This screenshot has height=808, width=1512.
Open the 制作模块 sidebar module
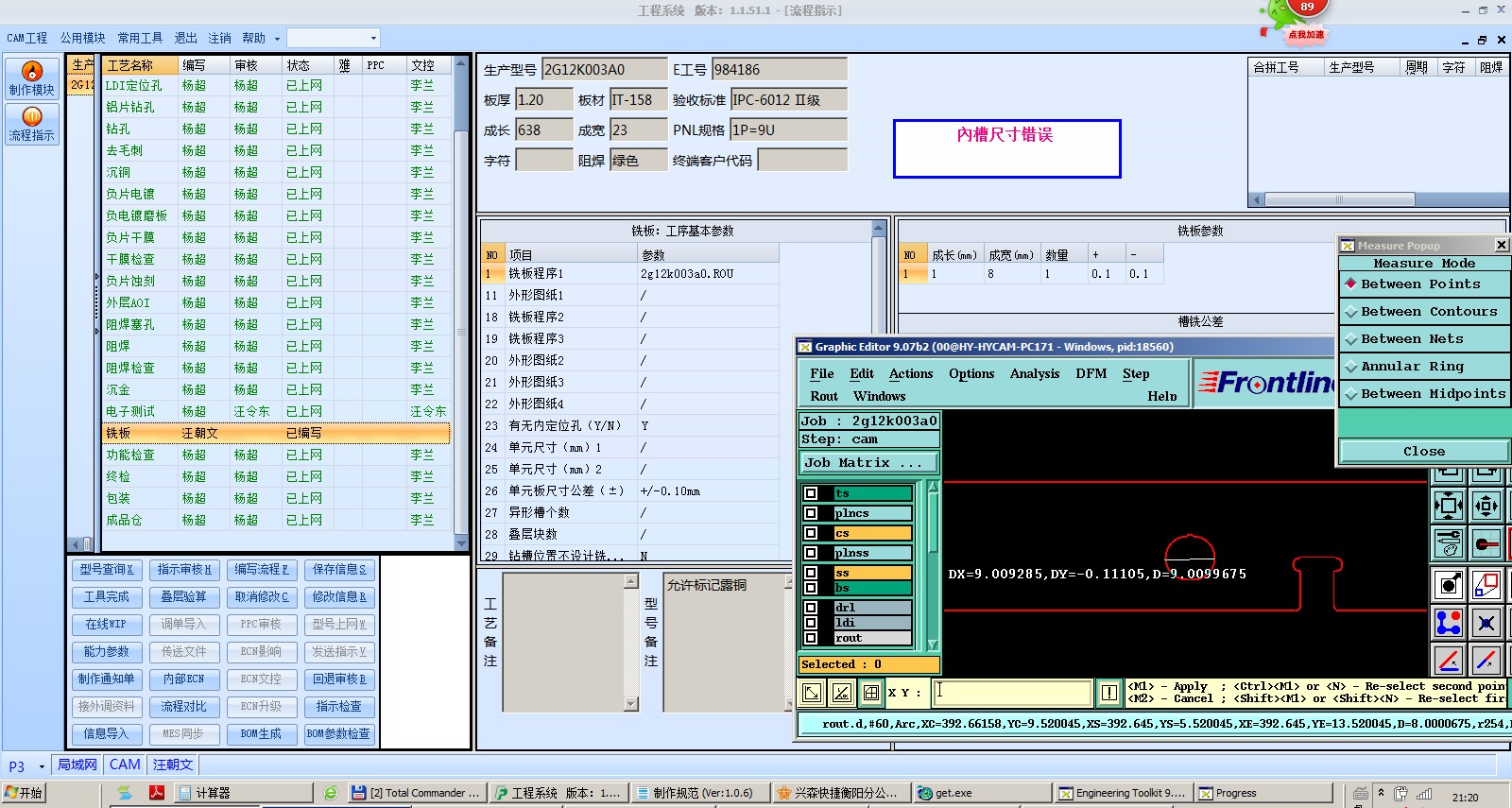tap(32, 78)
